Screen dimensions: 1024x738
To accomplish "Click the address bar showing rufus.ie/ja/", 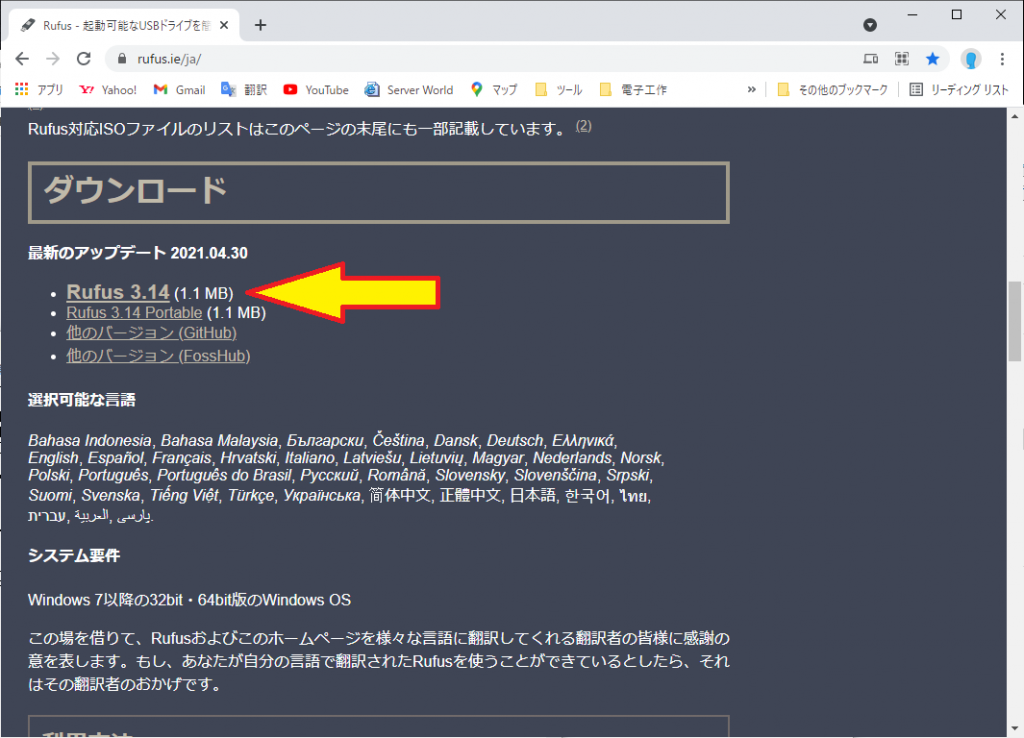I will pos(483,59).
